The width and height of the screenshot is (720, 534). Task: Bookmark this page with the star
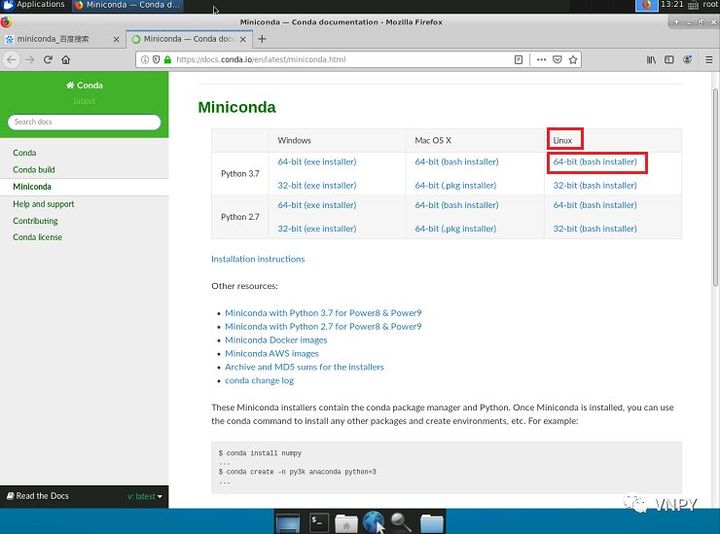click(x=573, y=60)
